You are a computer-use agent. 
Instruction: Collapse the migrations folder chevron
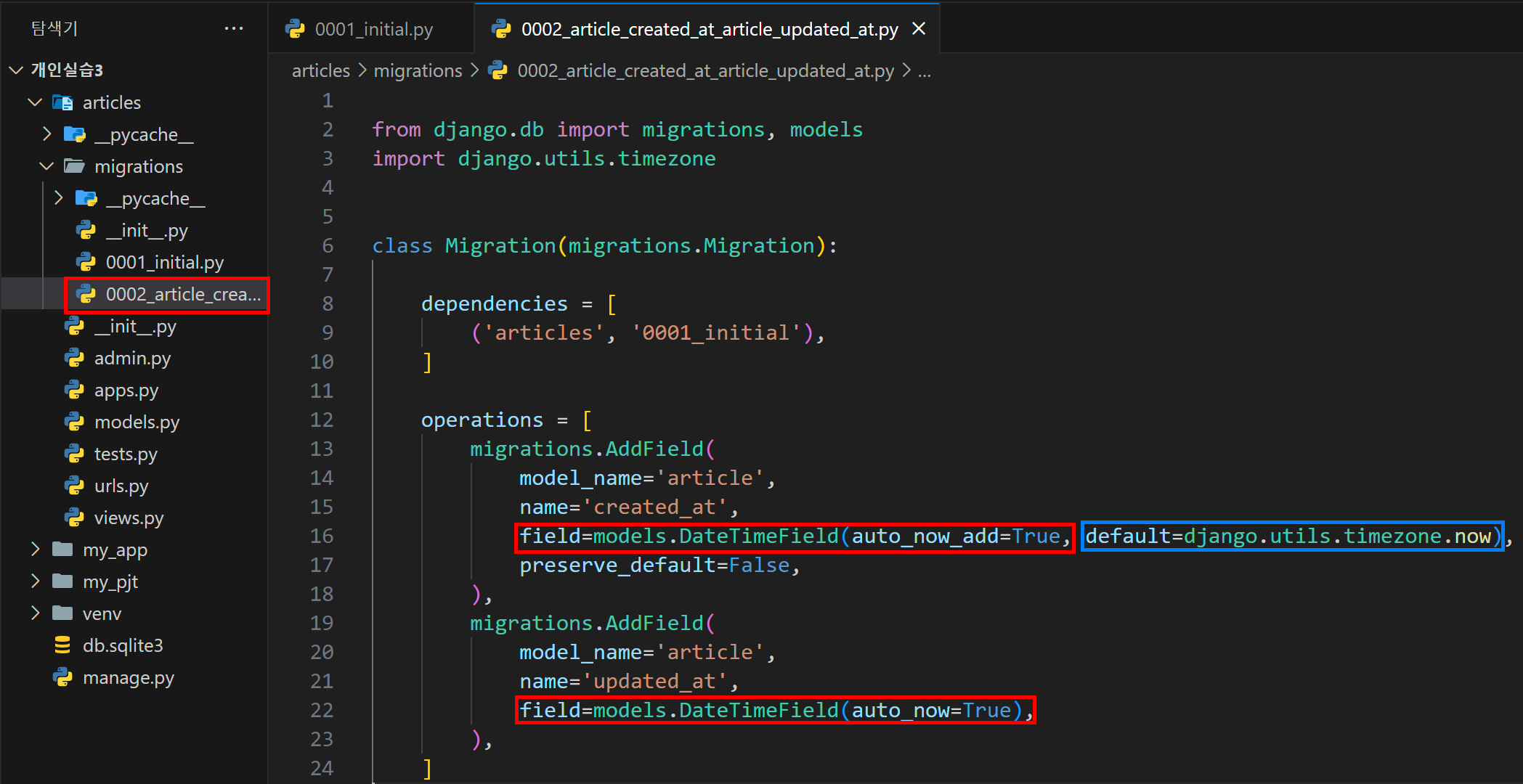tap(46, 166)
